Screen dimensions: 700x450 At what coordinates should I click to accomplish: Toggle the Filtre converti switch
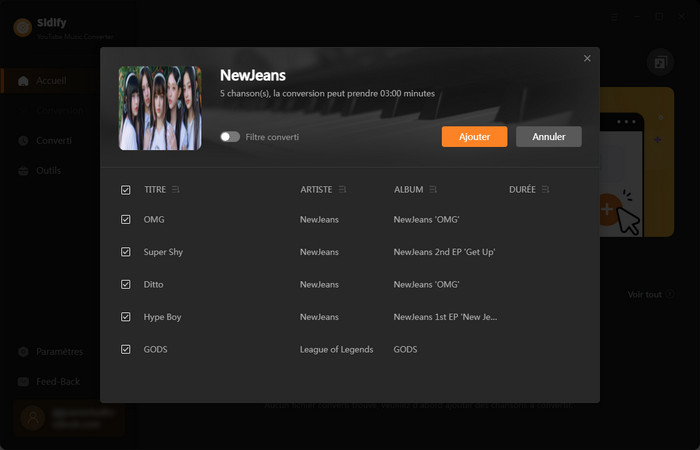(x=230, y=137)
